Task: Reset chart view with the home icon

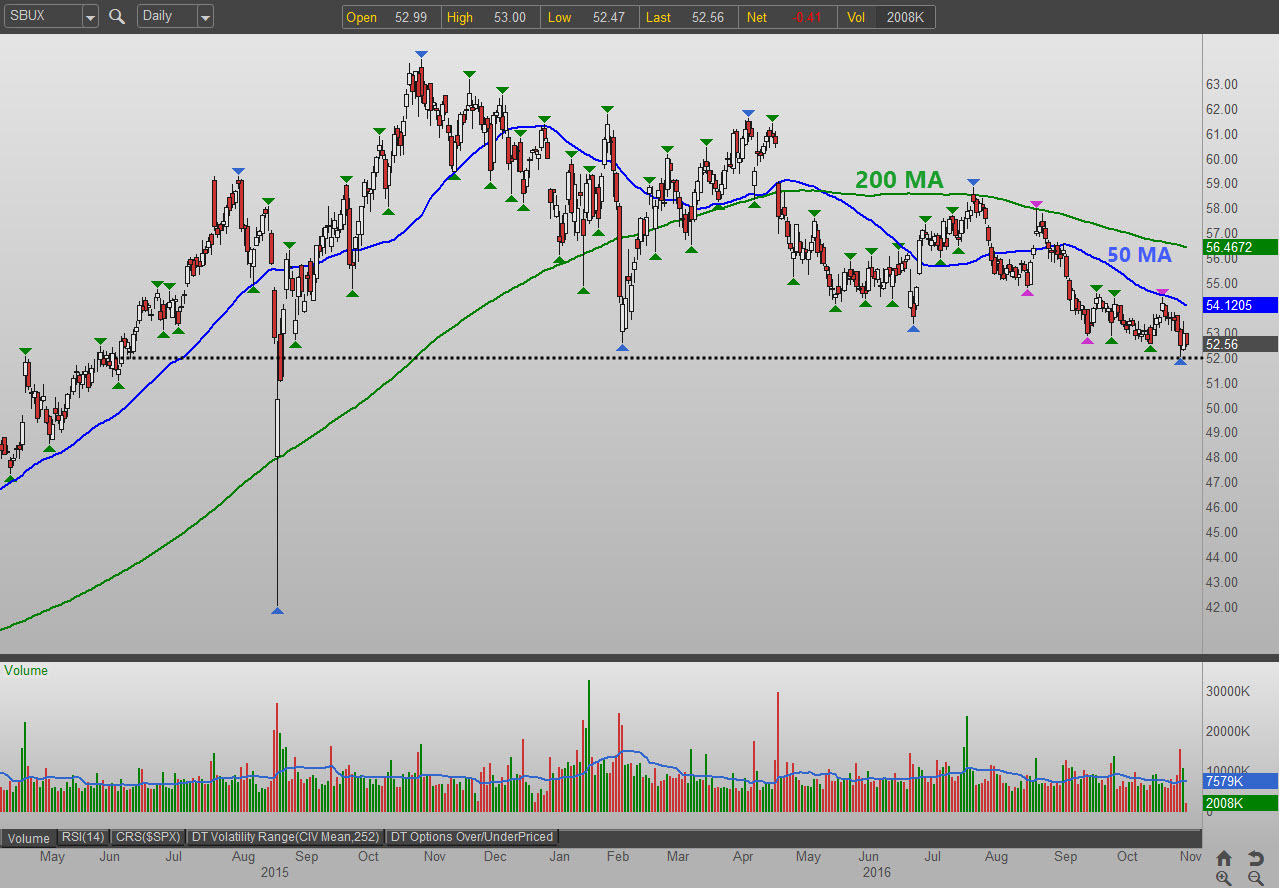Action: (1224, 858)
